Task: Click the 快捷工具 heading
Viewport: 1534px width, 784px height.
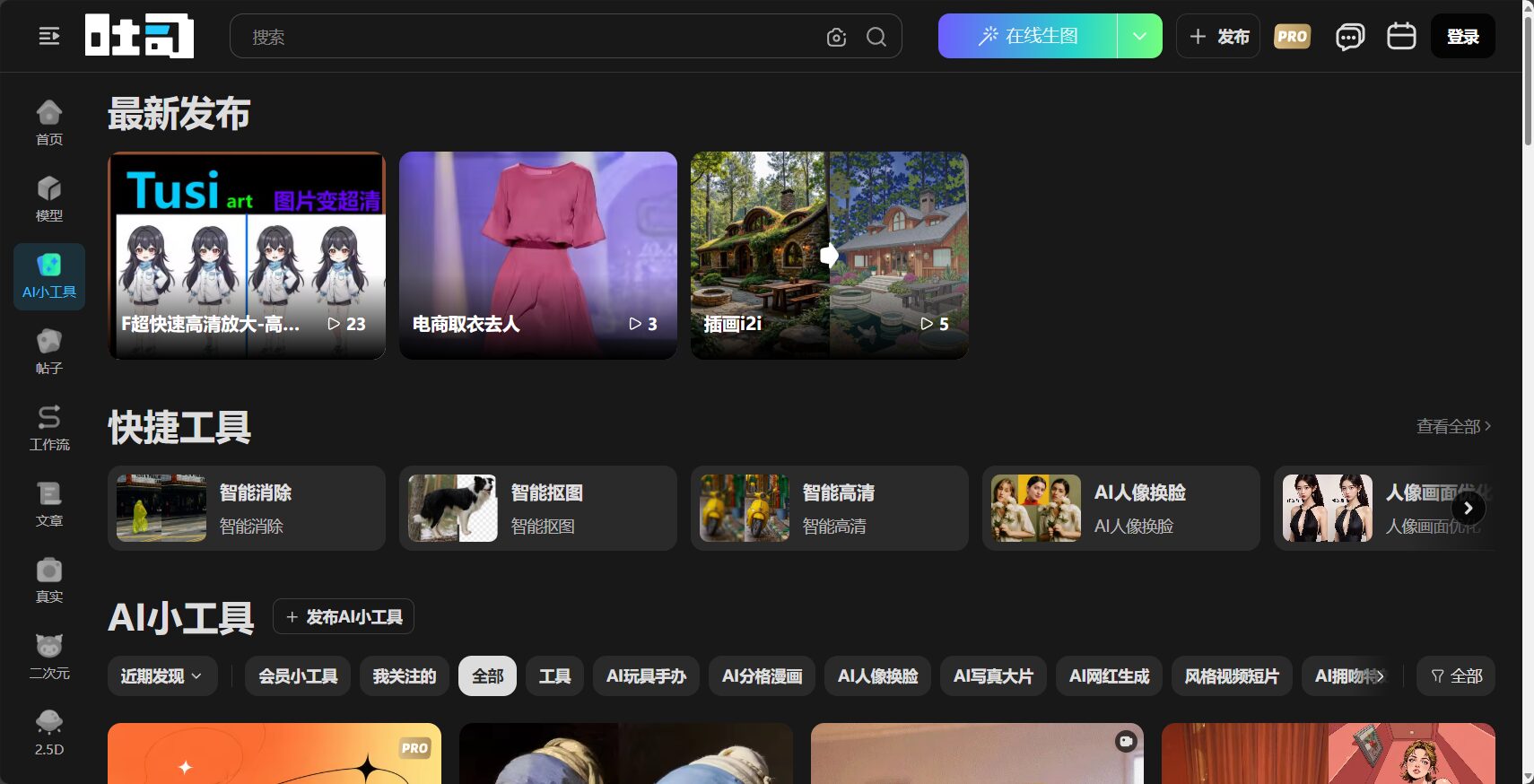Action: tap(179, 427)
